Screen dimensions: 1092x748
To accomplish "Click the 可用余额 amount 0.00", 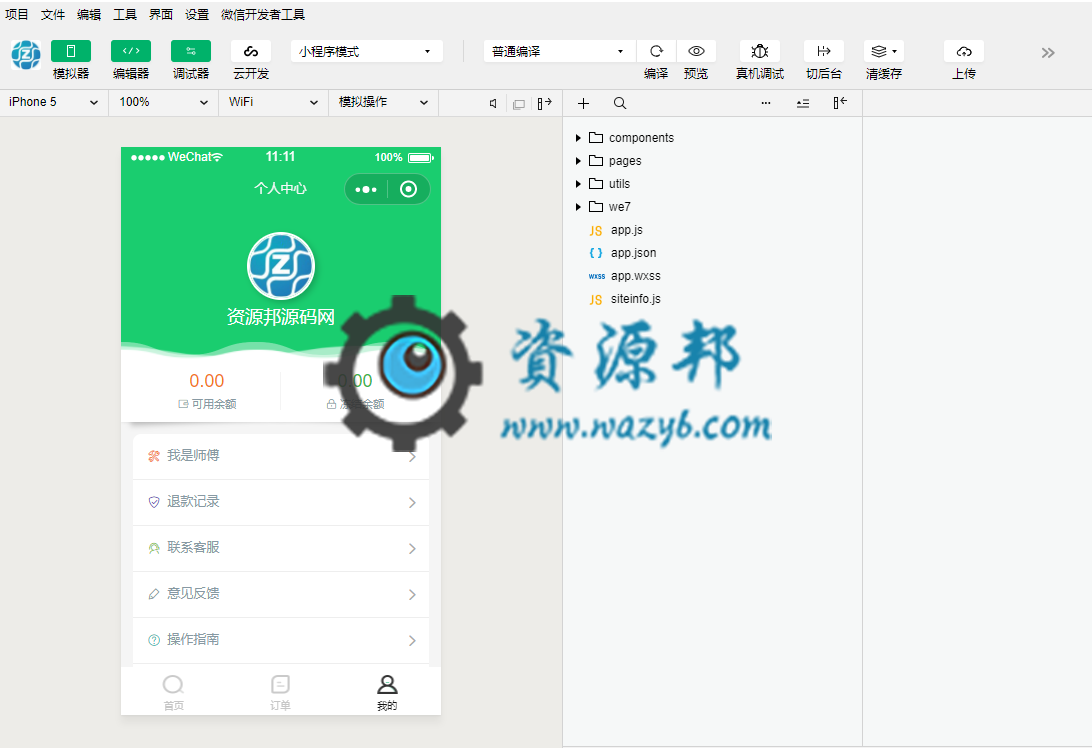I will [x=207, y=381].
